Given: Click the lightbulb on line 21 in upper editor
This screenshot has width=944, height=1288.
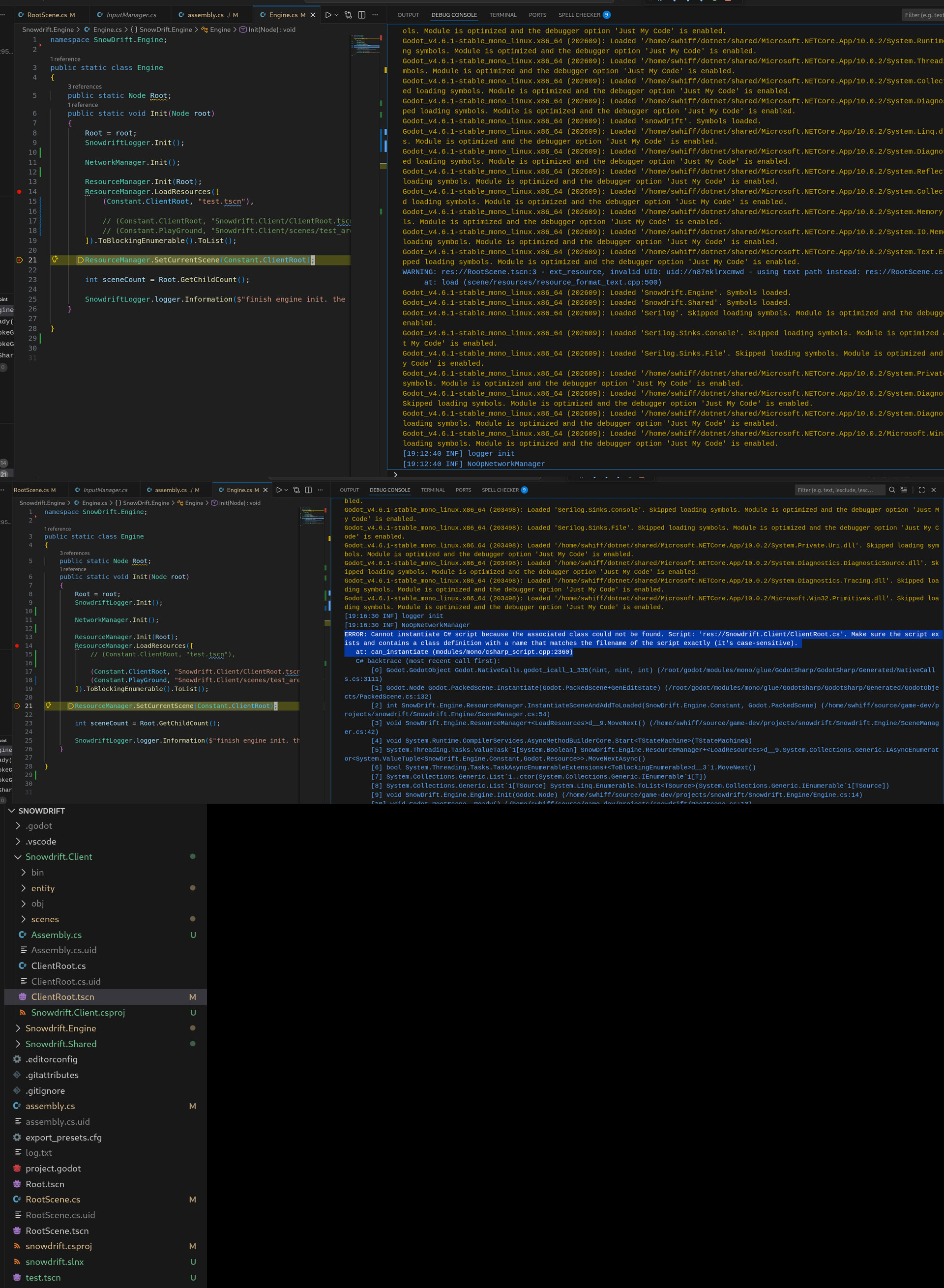Looking at the screenshot, I should point(55,260).
